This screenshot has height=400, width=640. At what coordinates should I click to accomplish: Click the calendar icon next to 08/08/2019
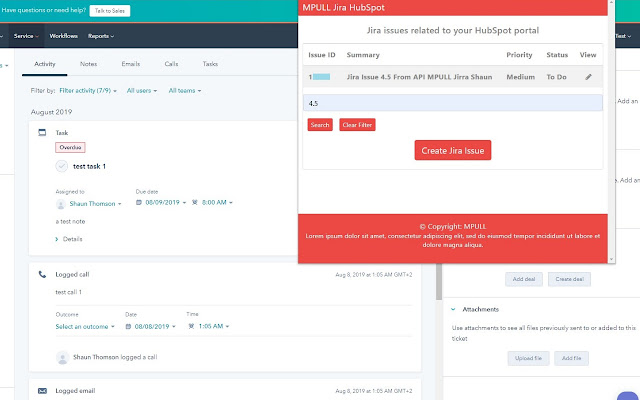click(x=128, y=327)
